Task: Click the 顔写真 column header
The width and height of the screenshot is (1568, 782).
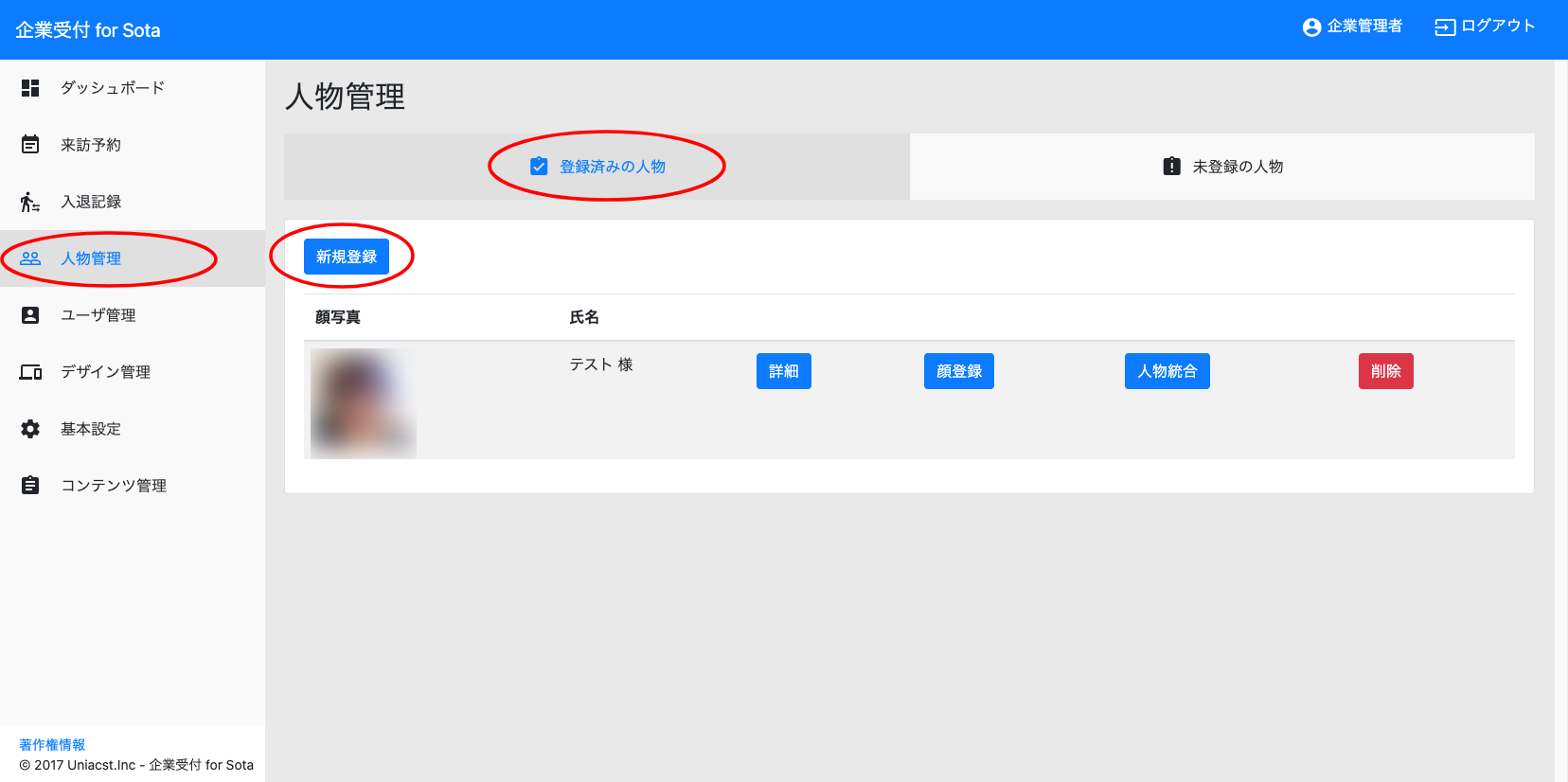Action: 338,317
